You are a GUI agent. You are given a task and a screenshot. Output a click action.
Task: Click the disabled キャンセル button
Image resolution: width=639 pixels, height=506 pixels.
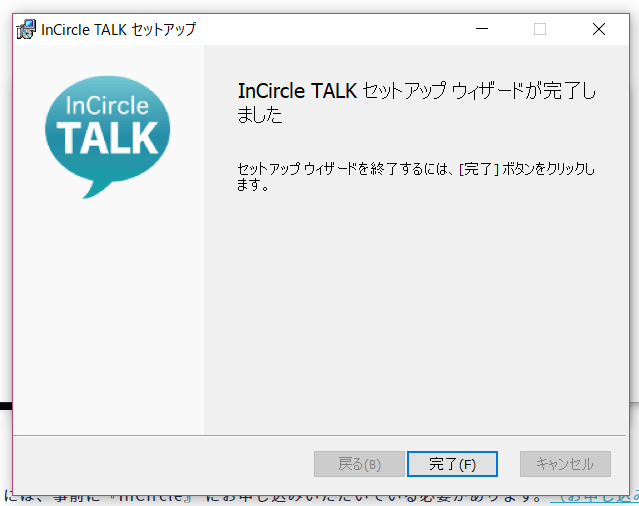click(565, 464)
